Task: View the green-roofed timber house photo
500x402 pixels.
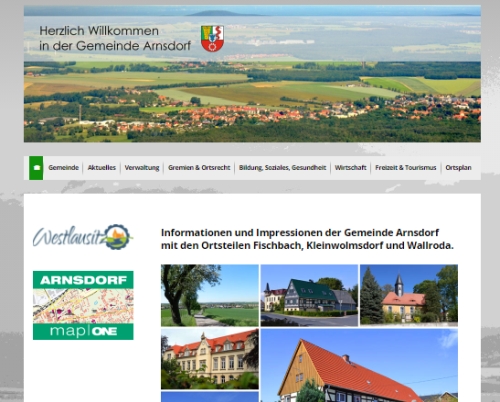Action: [x=309, y=295]
